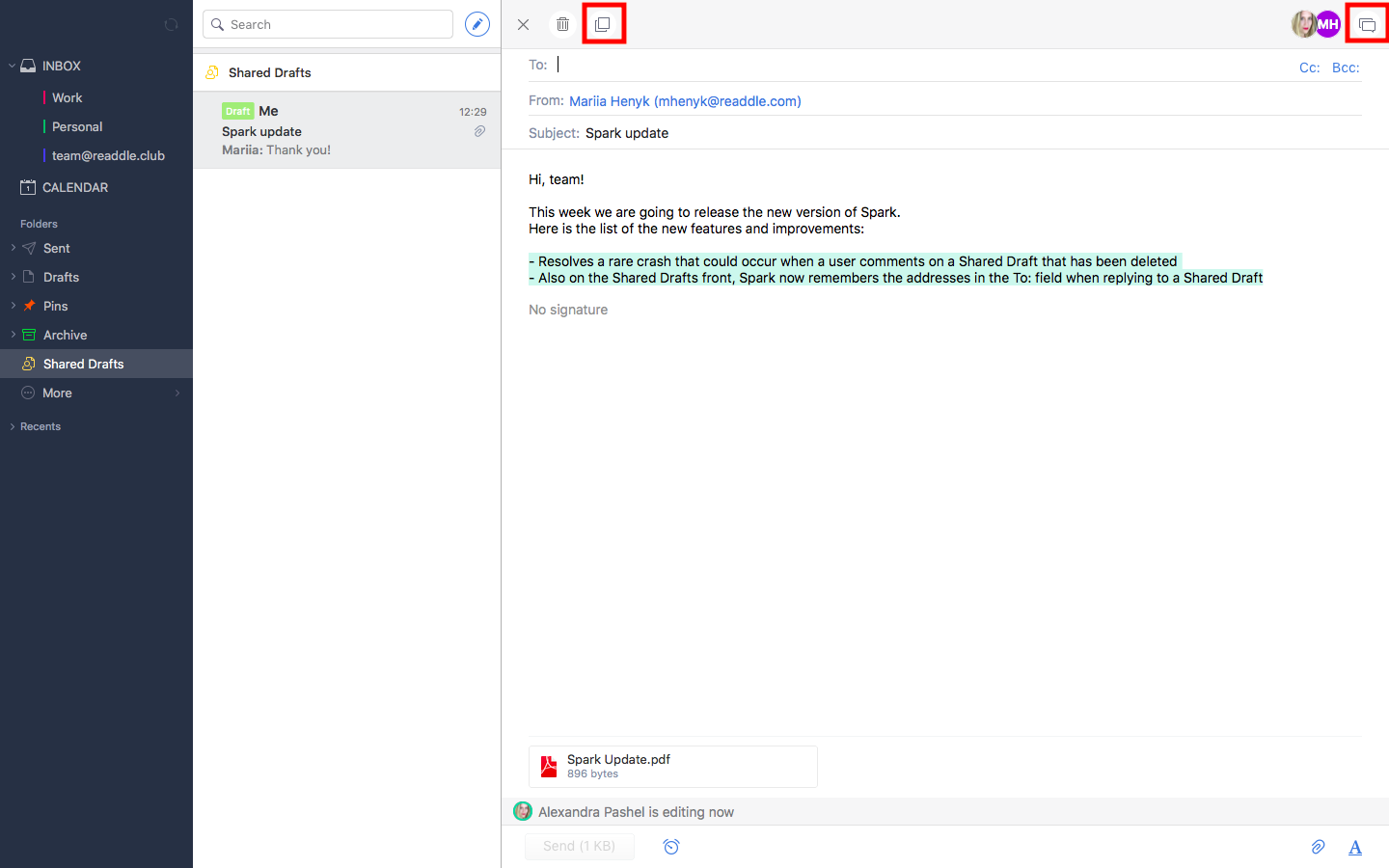Open the Shared Drafts folder
The height and width of the screenshot is (868, 1389).
[96, 364]
